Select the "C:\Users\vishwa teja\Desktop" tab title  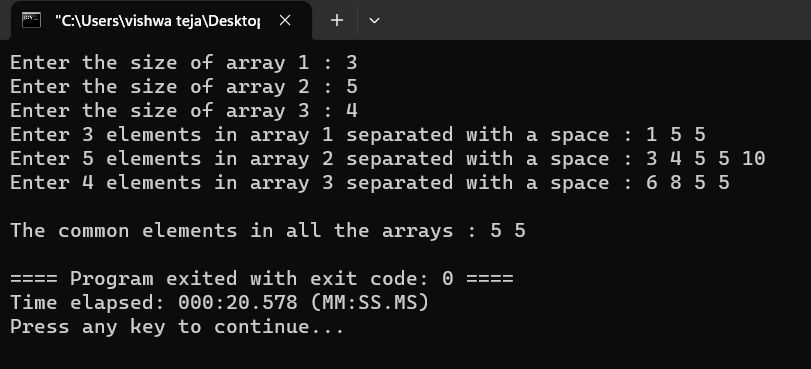pos(157,21)
